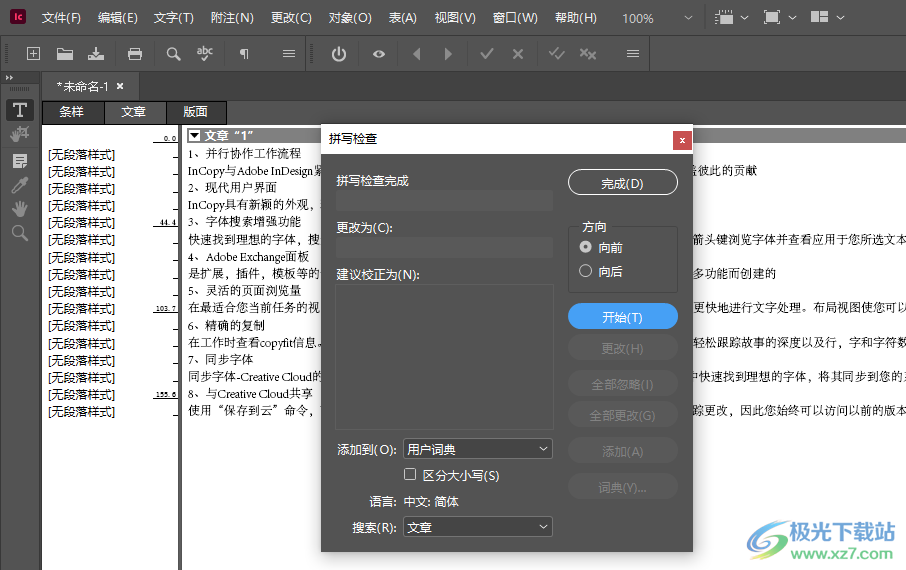Viewport: 906px width, 570px height.
Task: Select the Eyedropper tool
Action: click(x=20, y=185)
